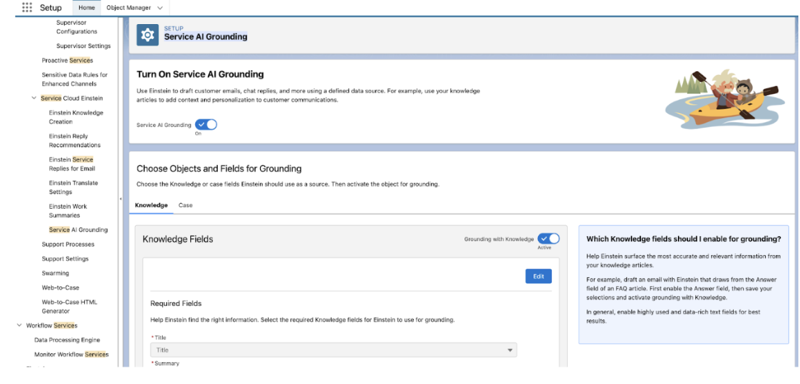Click the Edit button
The height and width of the screenshot is (384, 800).
(538, 276)
